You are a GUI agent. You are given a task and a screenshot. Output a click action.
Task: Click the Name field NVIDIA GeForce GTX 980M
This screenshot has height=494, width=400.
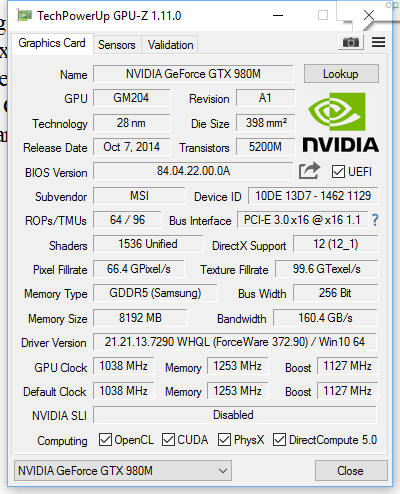pos(193,74)
